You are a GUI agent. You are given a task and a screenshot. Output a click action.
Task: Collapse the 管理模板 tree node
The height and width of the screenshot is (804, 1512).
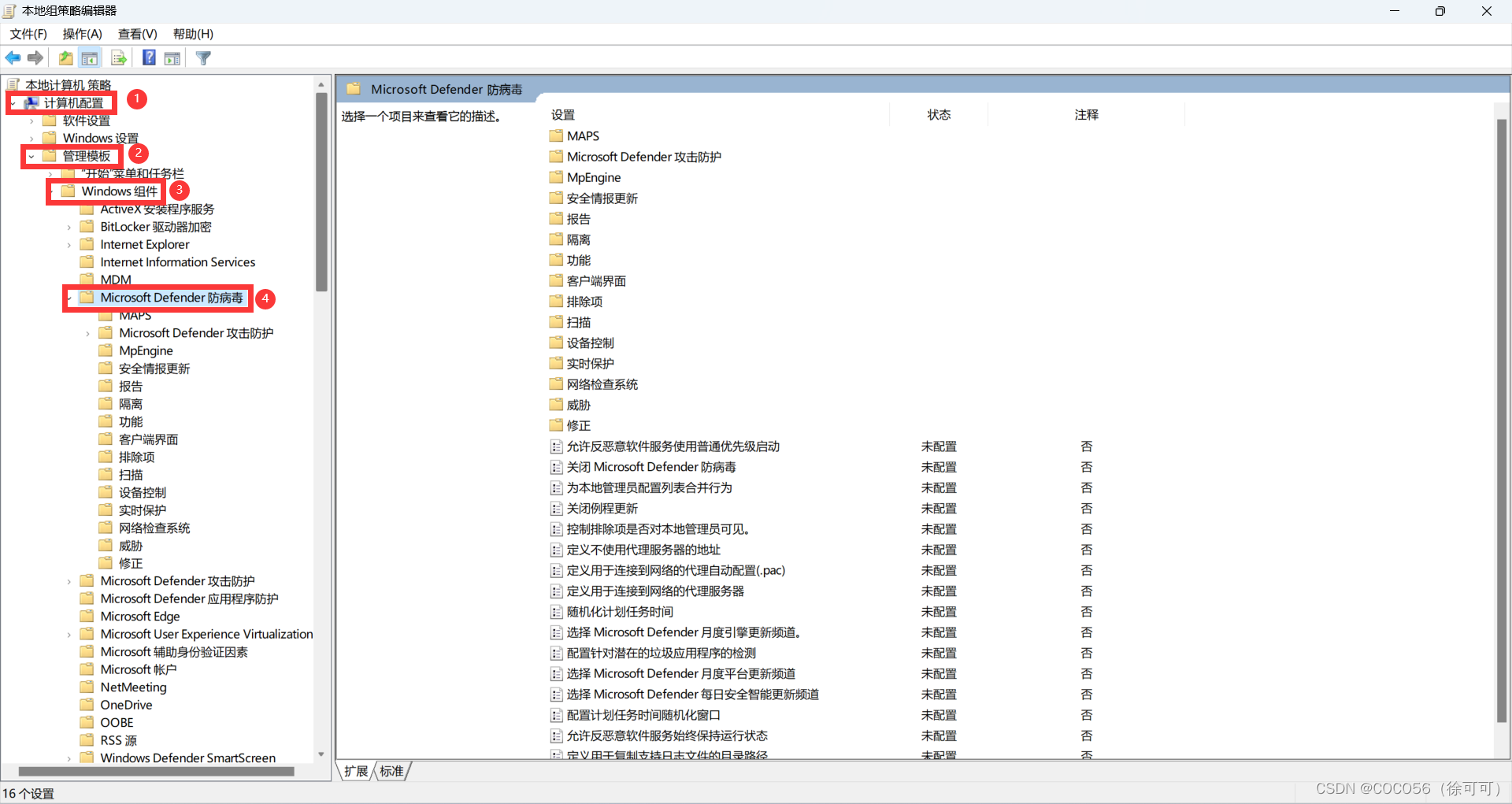[31, 156]
